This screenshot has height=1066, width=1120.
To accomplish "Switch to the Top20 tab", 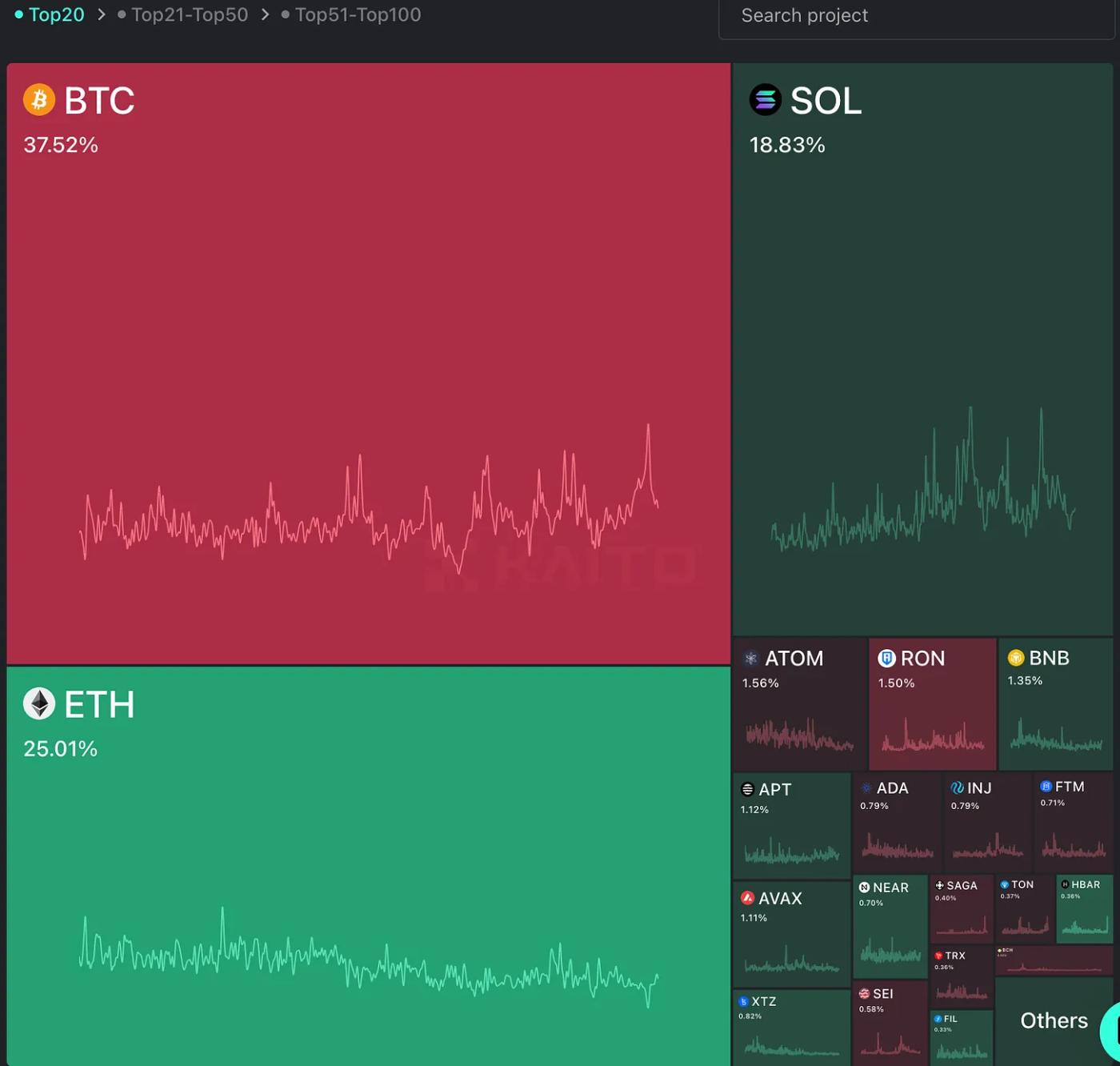I will pos(56,15).
